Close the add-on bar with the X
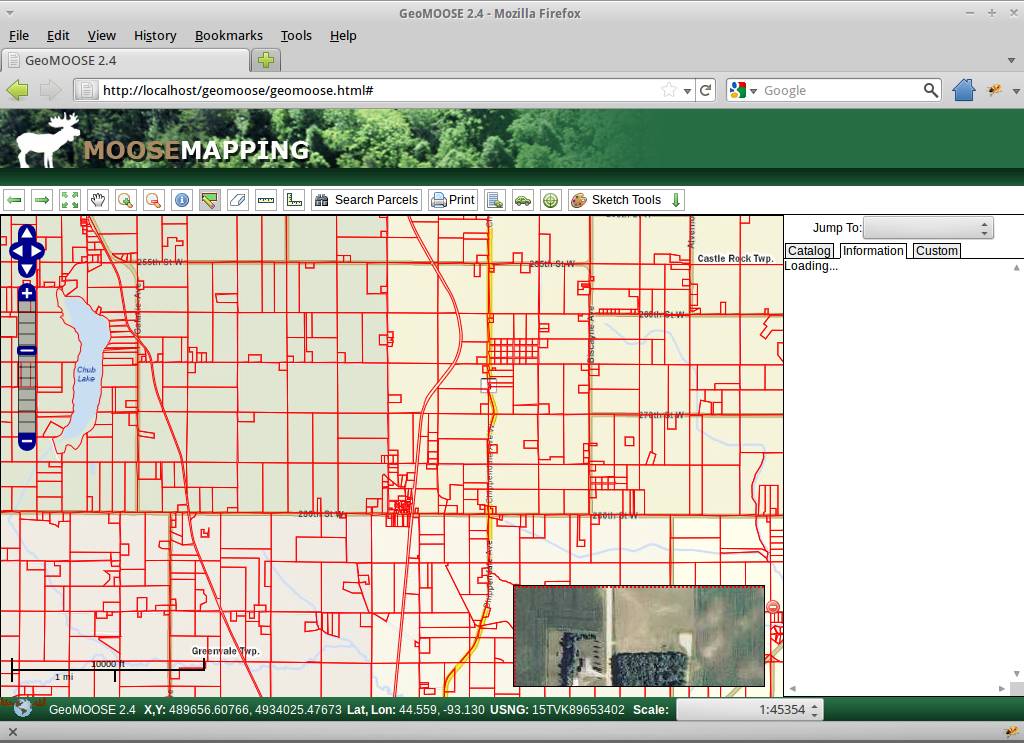The height and width of the screenshot is (743, 1024). pyautogui.click(x=12, y=732)
